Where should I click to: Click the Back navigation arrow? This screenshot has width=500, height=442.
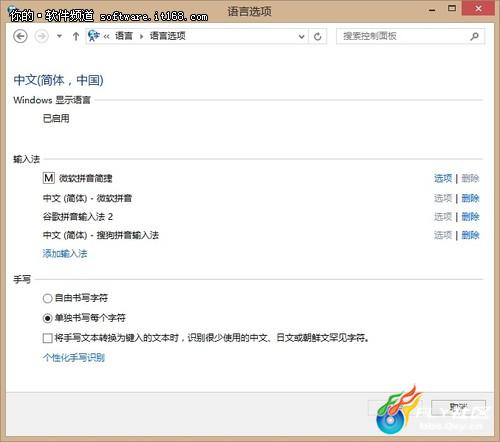pos(20,36)
